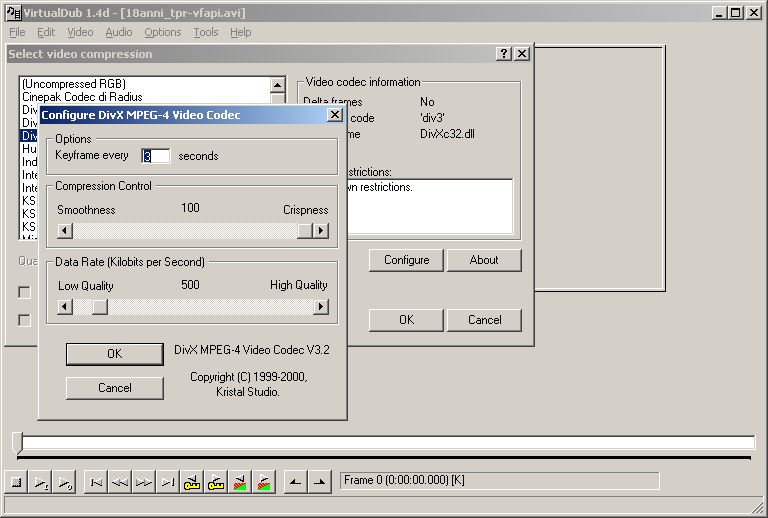Click the video timeline position thumb
The image size is (768, 518).
[x=18, y=443]
